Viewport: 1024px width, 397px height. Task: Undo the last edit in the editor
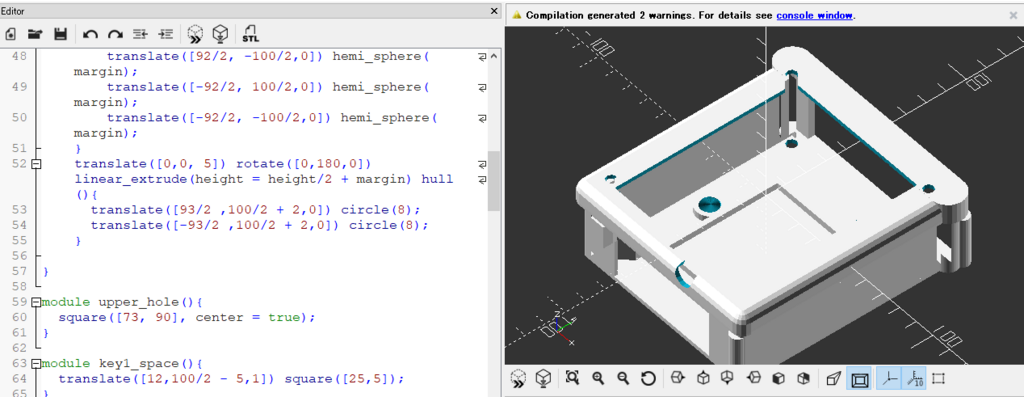point(91,34)
